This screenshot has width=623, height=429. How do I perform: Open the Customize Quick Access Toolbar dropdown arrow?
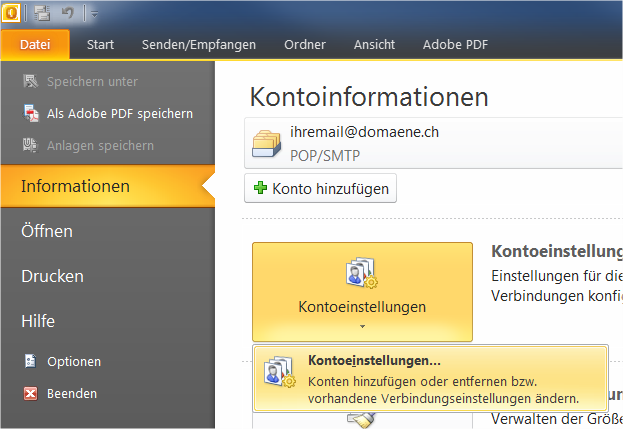tap(95, 14)
